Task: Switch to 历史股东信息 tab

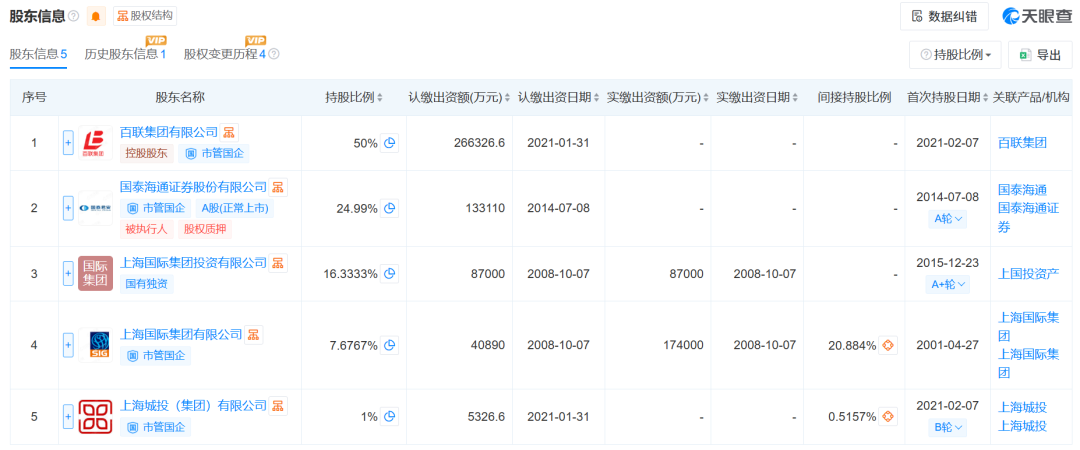Action: [125, 54]
